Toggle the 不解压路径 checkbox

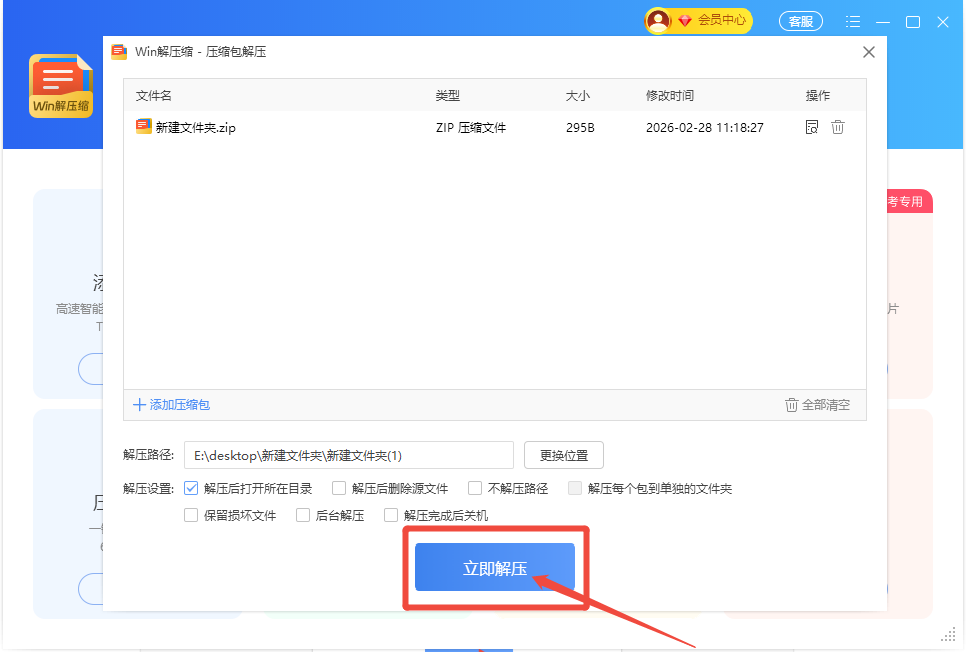475,489
